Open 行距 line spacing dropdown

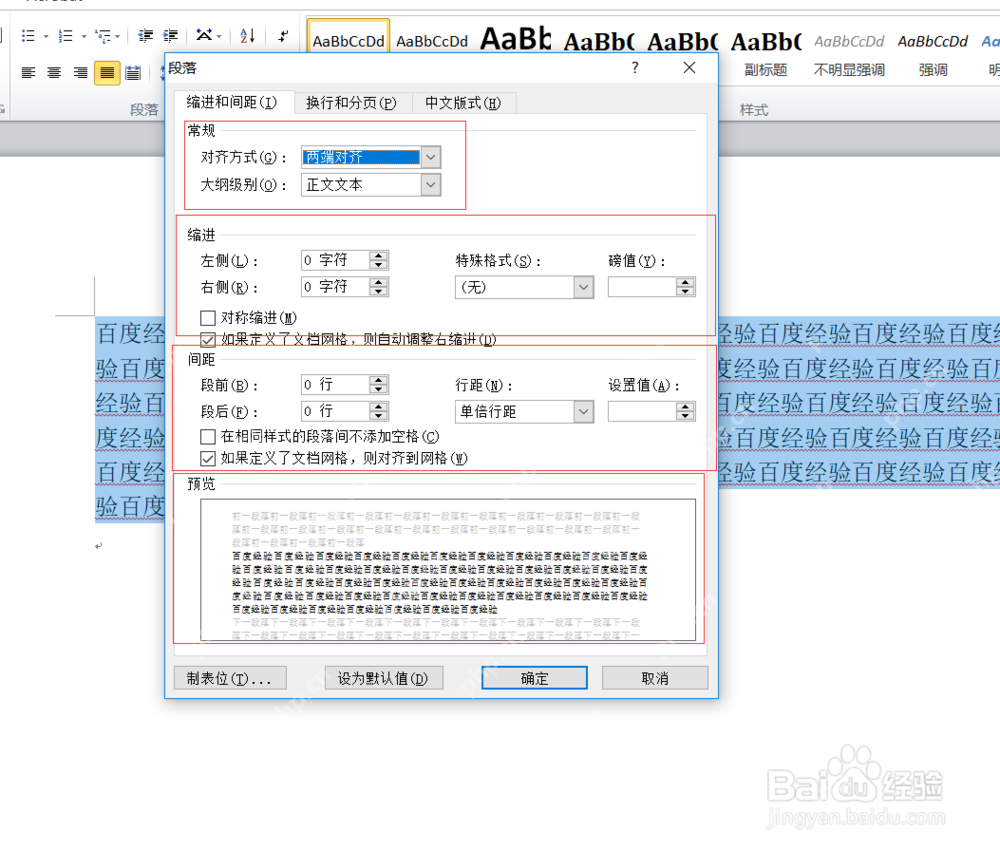(x=584, y=411)
